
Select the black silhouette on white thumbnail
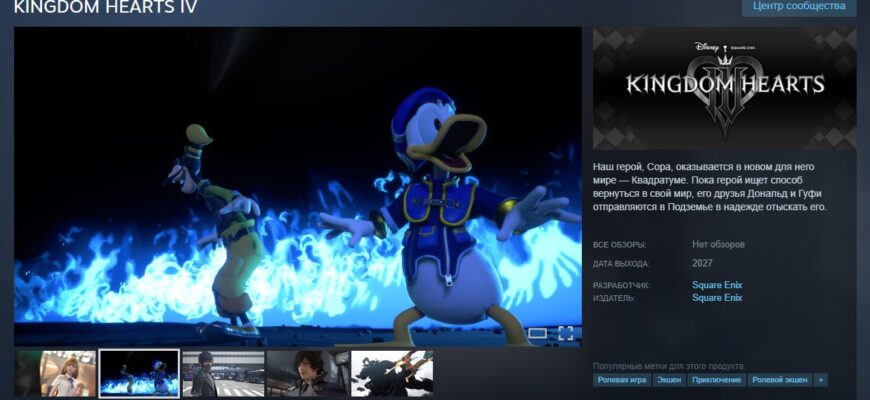[x=392, y=373]
